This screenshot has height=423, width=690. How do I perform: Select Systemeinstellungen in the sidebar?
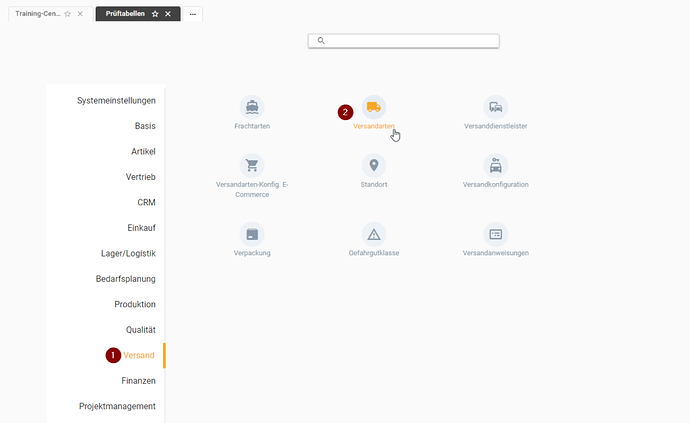116,101
